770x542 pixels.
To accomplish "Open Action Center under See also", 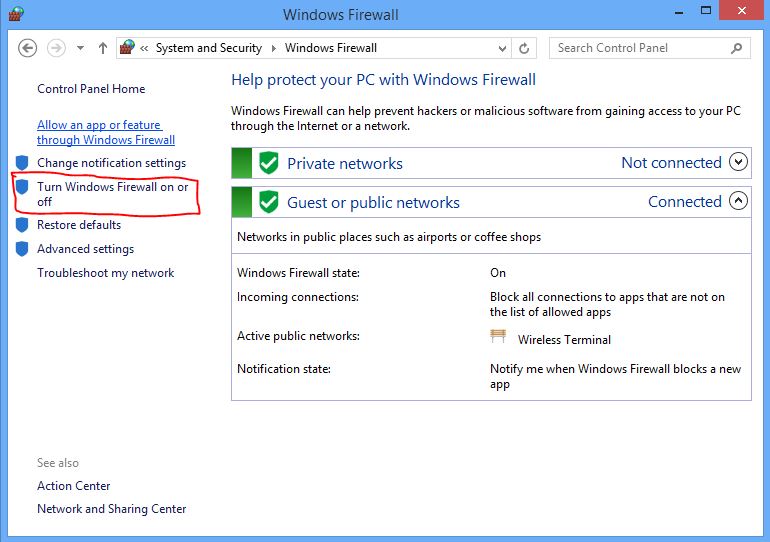I will (74, 486).
